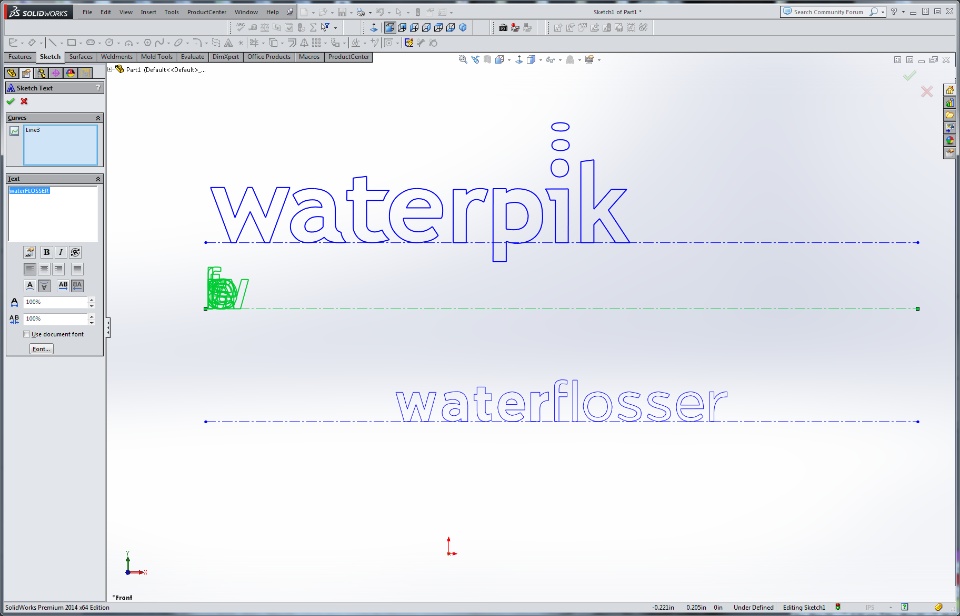This screenshot has height=616, width=960.
Task: Click the Font... button
Action: click(42, 349)
